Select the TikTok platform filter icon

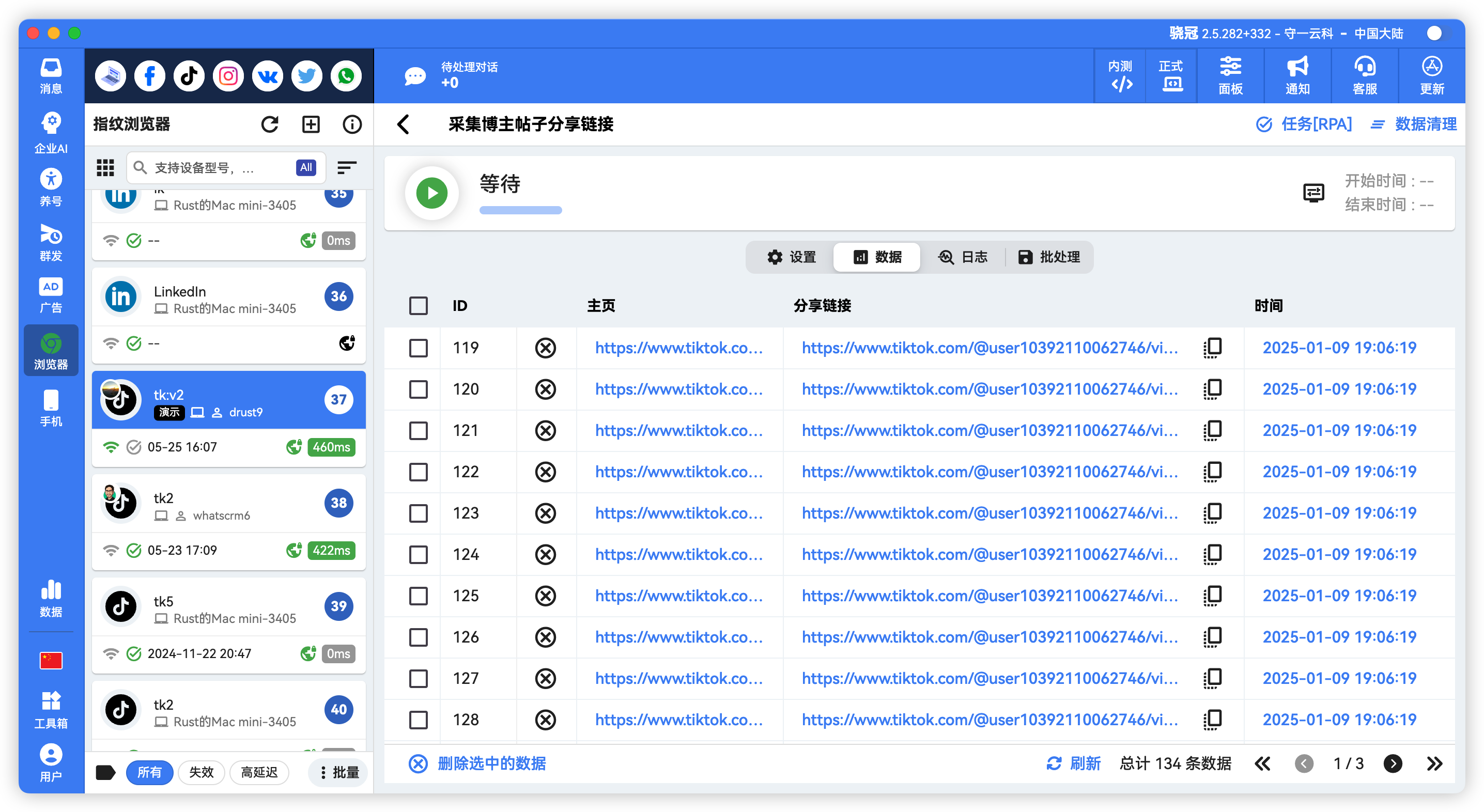click(189, 75)
